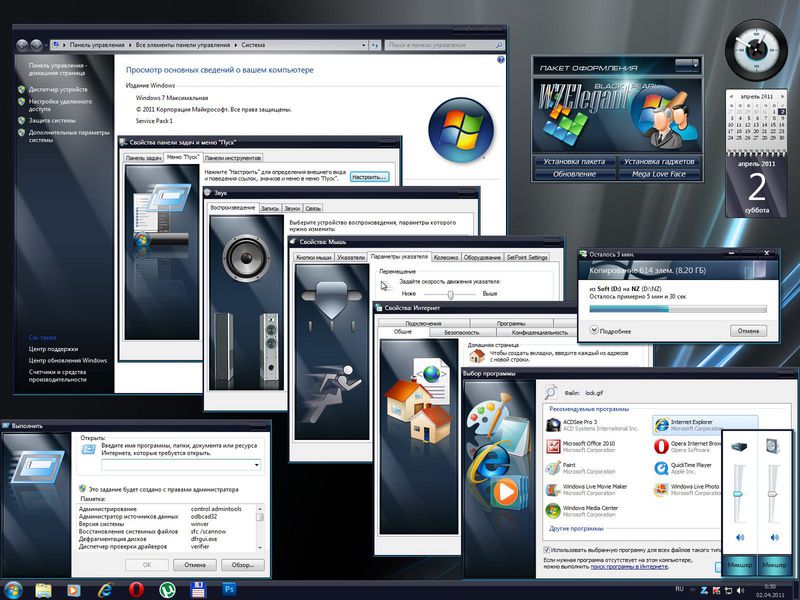Open Windows Media Player taskbar icon
This screenshot has width=800, height=600.
73,590
